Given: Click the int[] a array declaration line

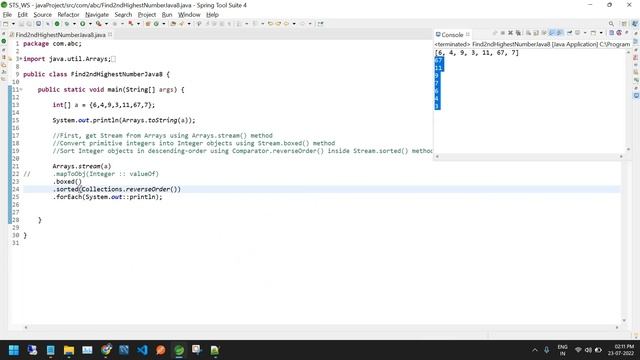Looking at the screenshot, I should point(104,105).
